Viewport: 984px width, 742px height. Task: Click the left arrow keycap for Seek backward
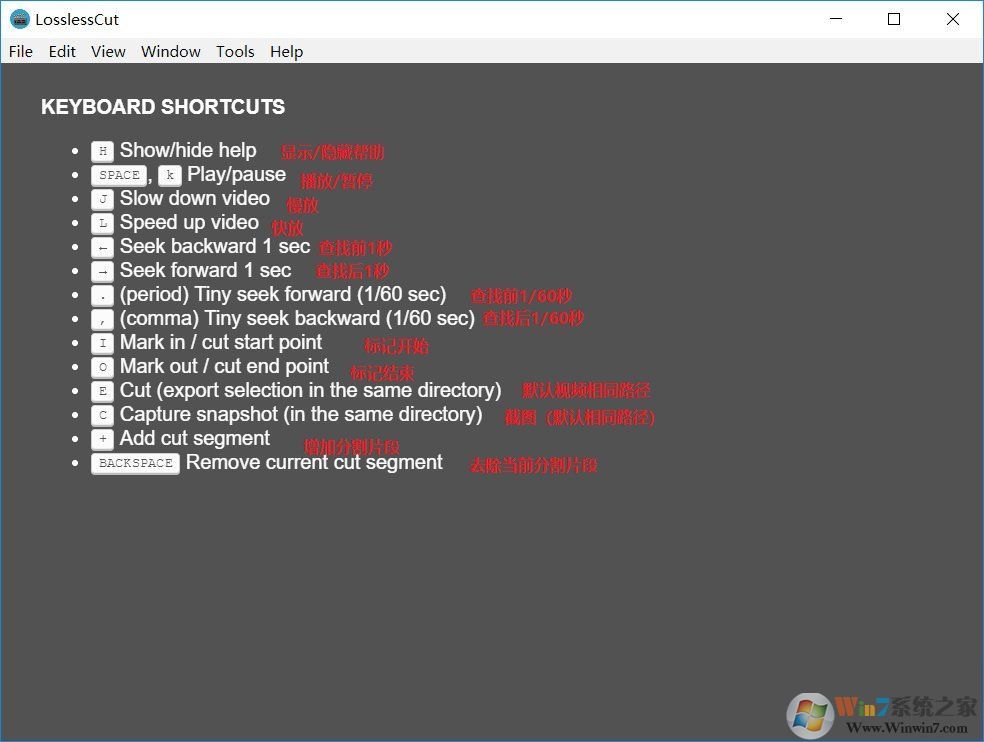point(103,247)
